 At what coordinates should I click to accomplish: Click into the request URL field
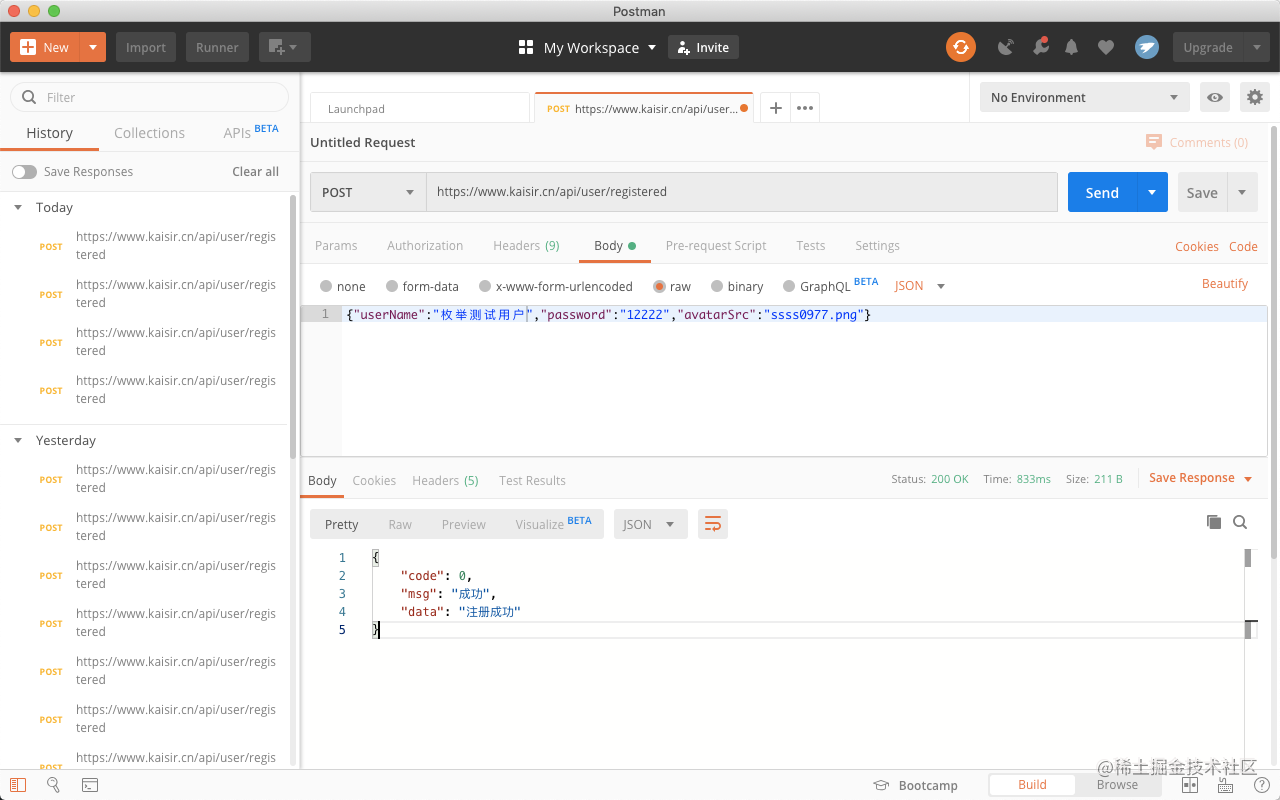pos(741,192)
